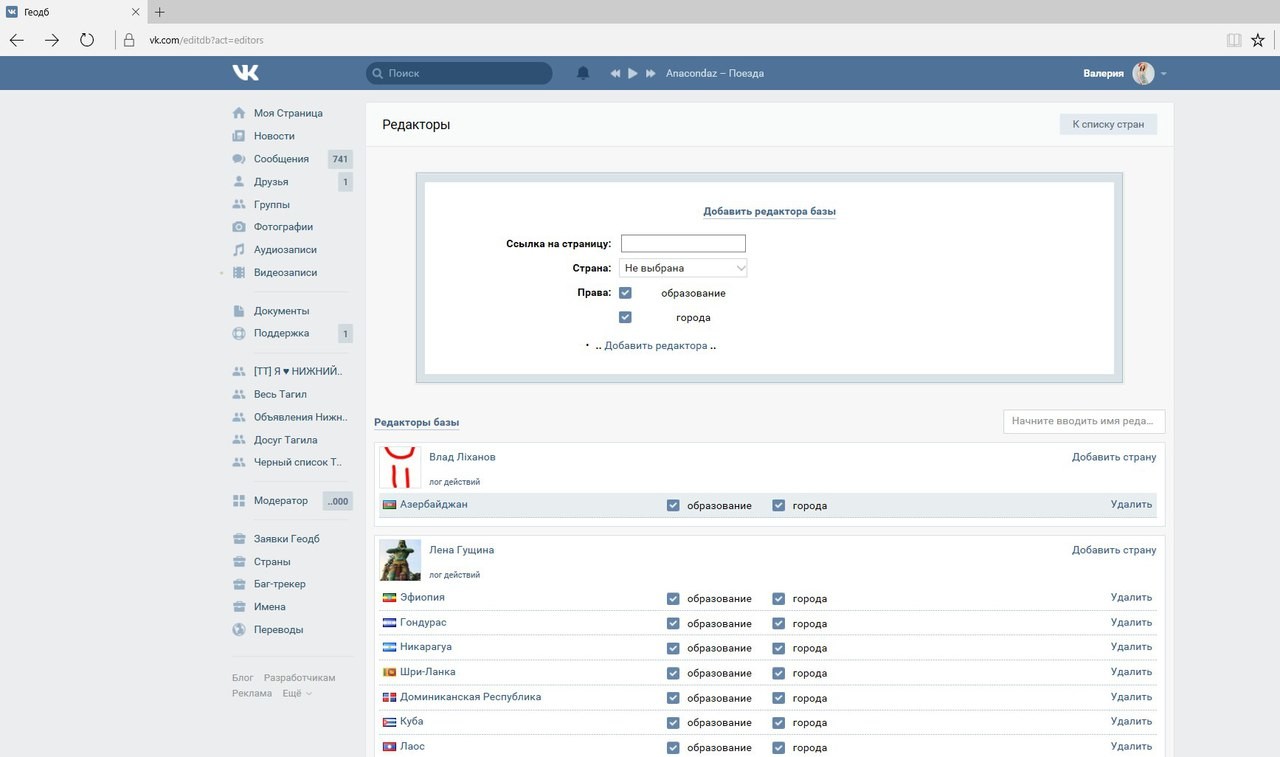
Task: Click the Добавить редактора link
Action: pyautogui.click(x=656, y=345)
